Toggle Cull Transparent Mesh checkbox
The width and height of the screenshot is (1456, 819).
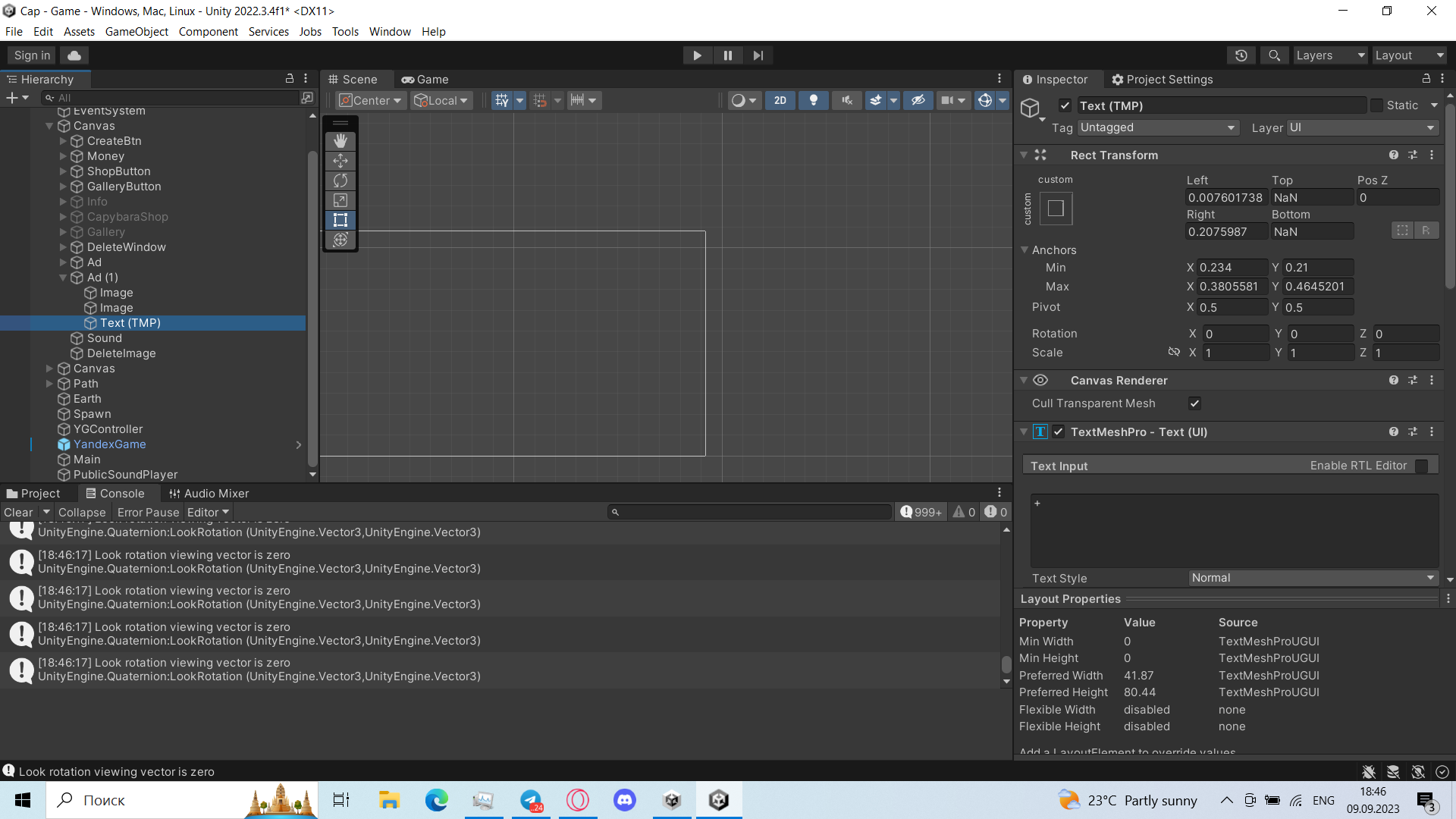pos(1194,403)
